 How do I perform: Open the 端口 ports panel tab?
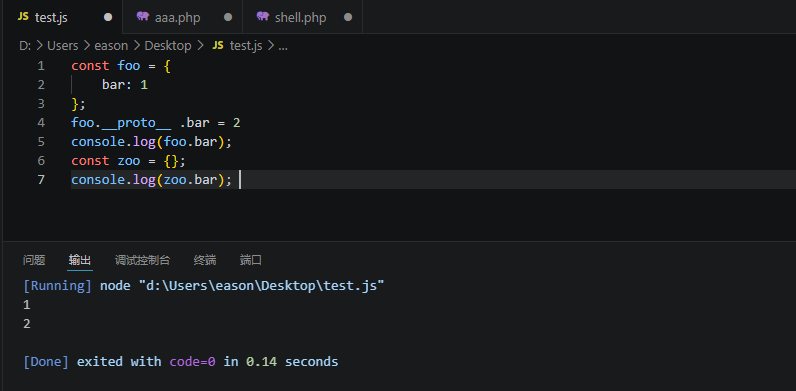coord(251,260)
